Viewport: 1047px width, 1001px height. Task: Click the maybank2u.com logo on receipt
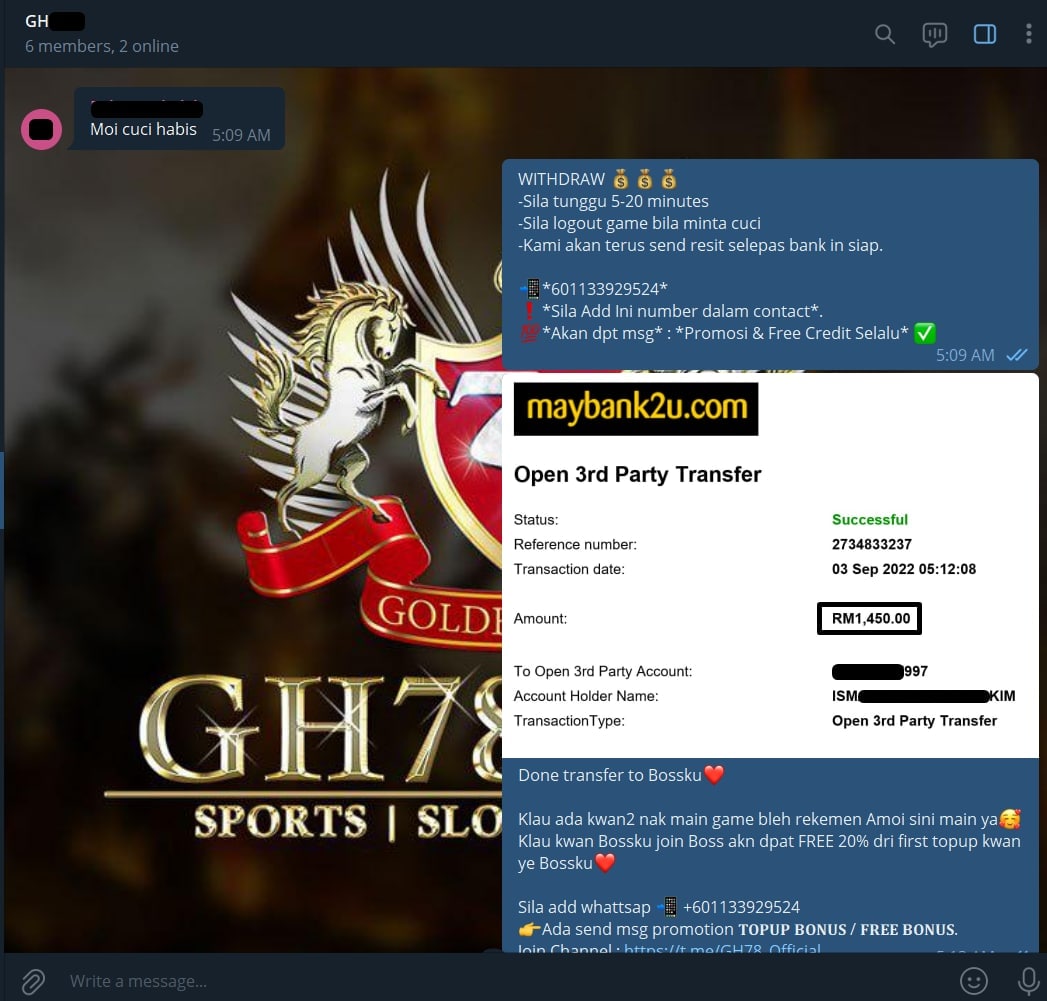pos(636,409)
